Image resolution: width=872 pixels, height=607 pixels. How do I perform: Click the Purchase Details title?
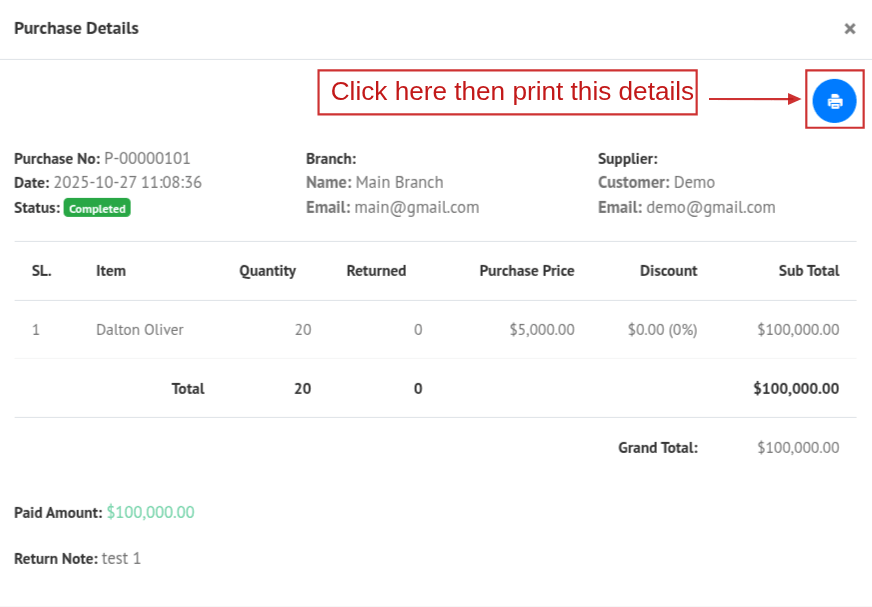click(76, 28)
